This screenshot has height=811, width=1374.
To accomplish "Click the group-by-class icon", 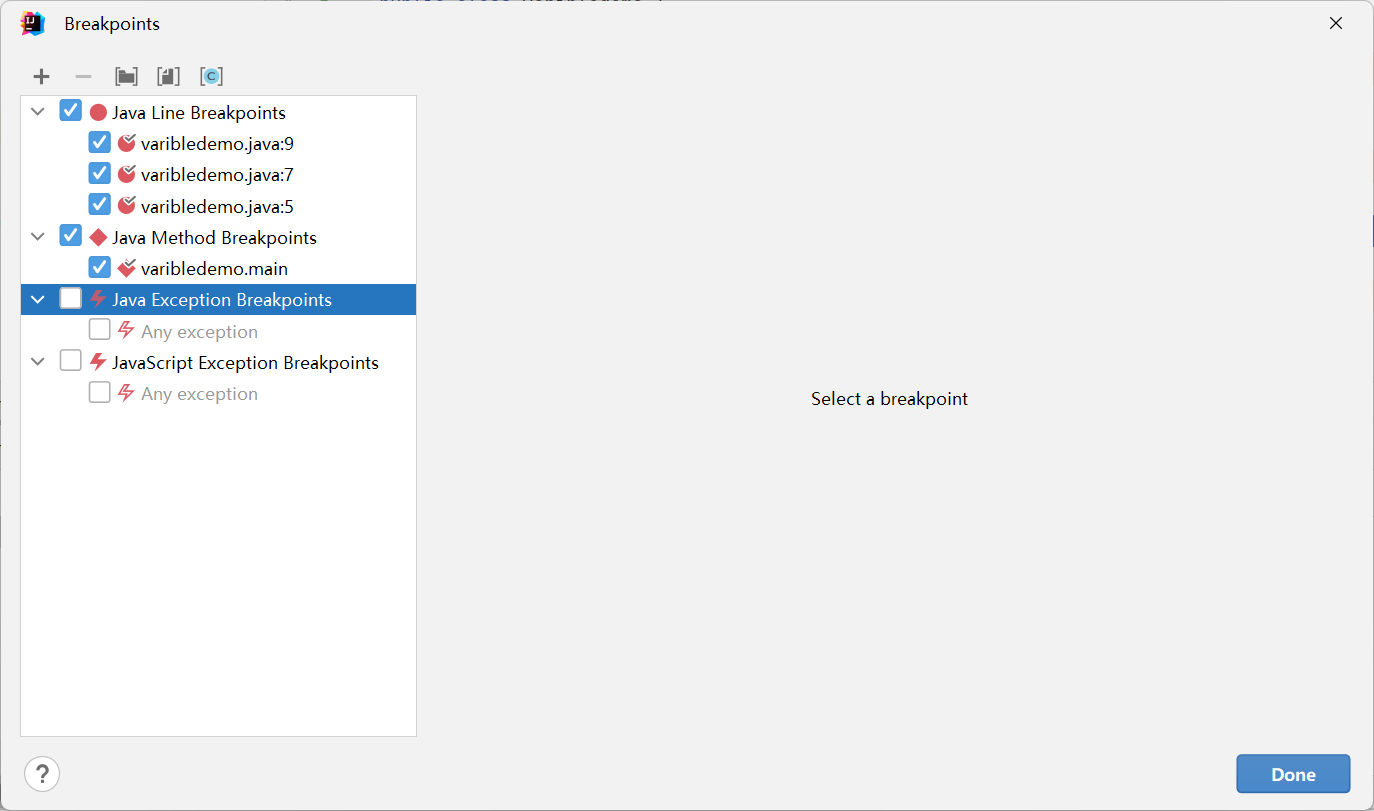I will [x=211, y=76].
